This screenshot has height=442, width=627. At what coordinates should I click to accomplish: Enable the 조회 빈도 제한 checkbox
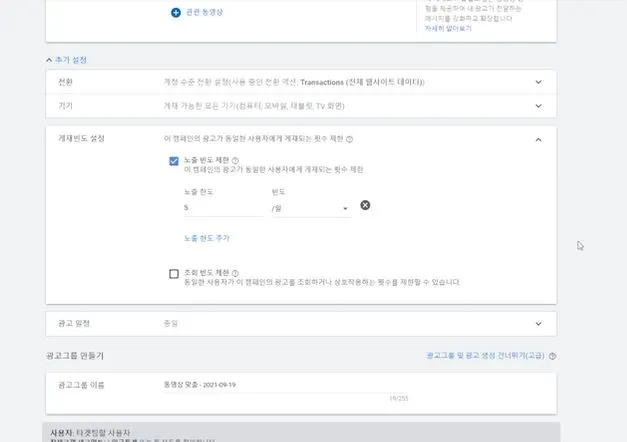pos(174,274)
